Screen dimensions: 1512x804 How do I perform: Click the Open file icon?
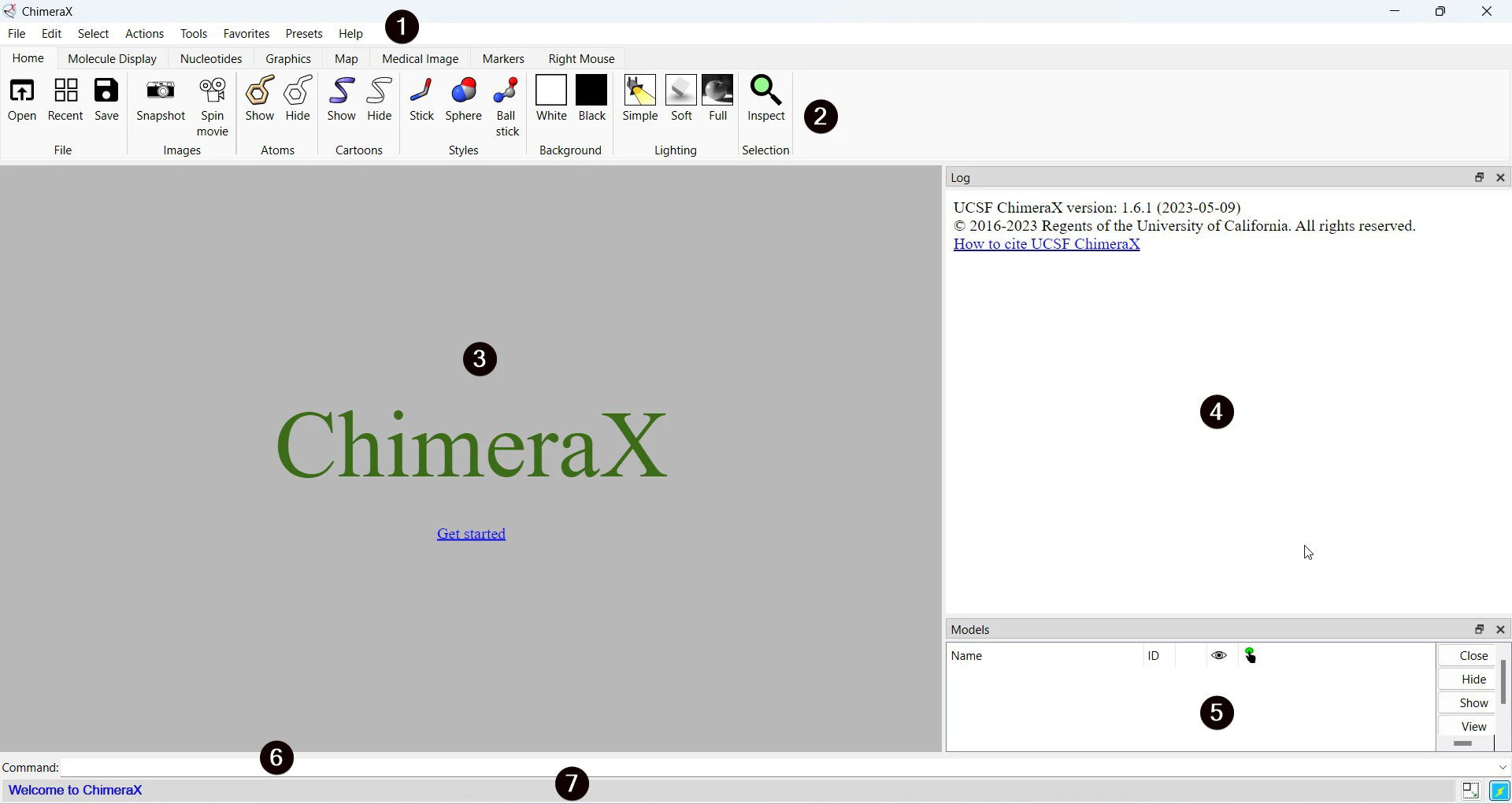pyautogui.click(x=22, y=99)
